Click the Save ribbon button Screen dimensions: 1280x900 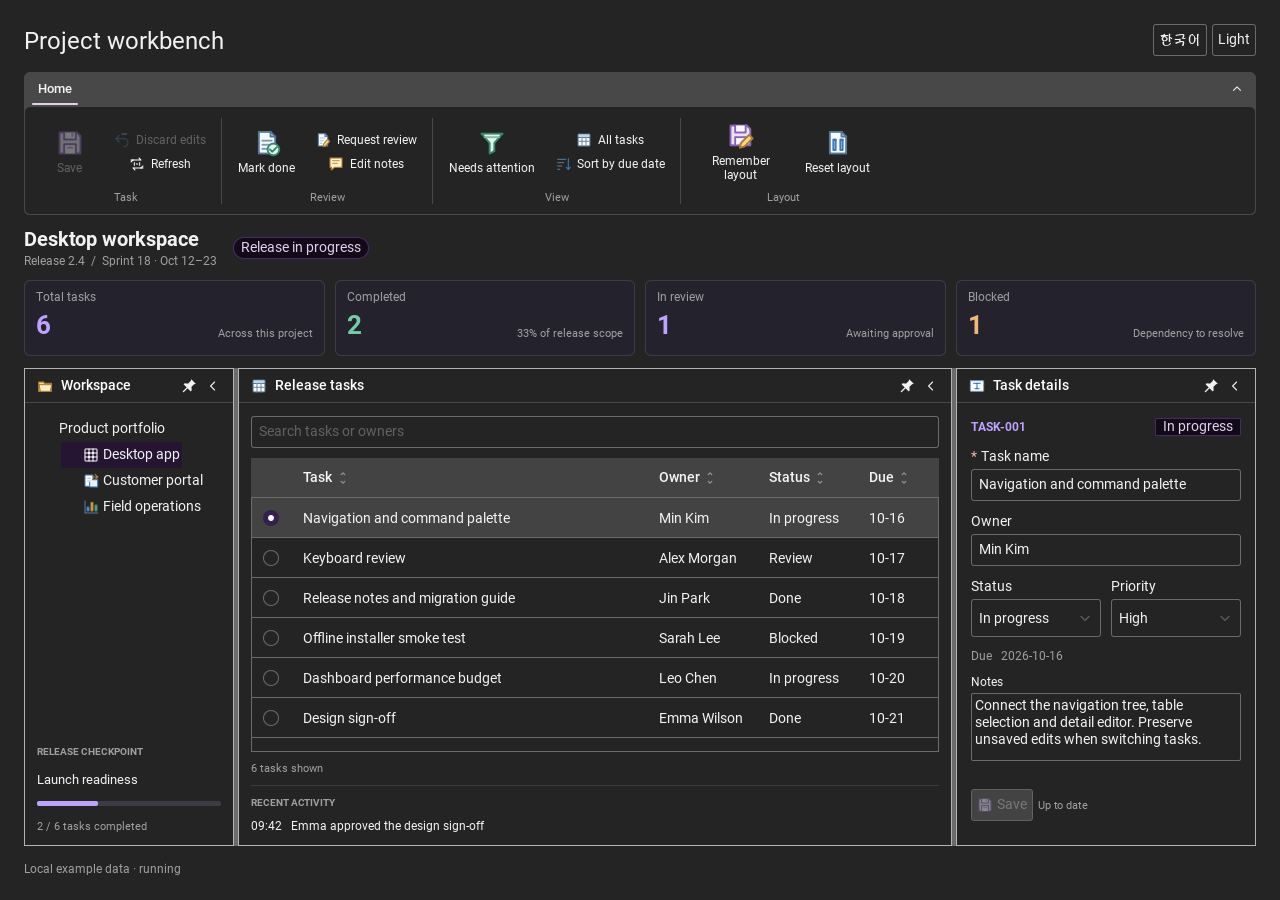tap(69, 153)
